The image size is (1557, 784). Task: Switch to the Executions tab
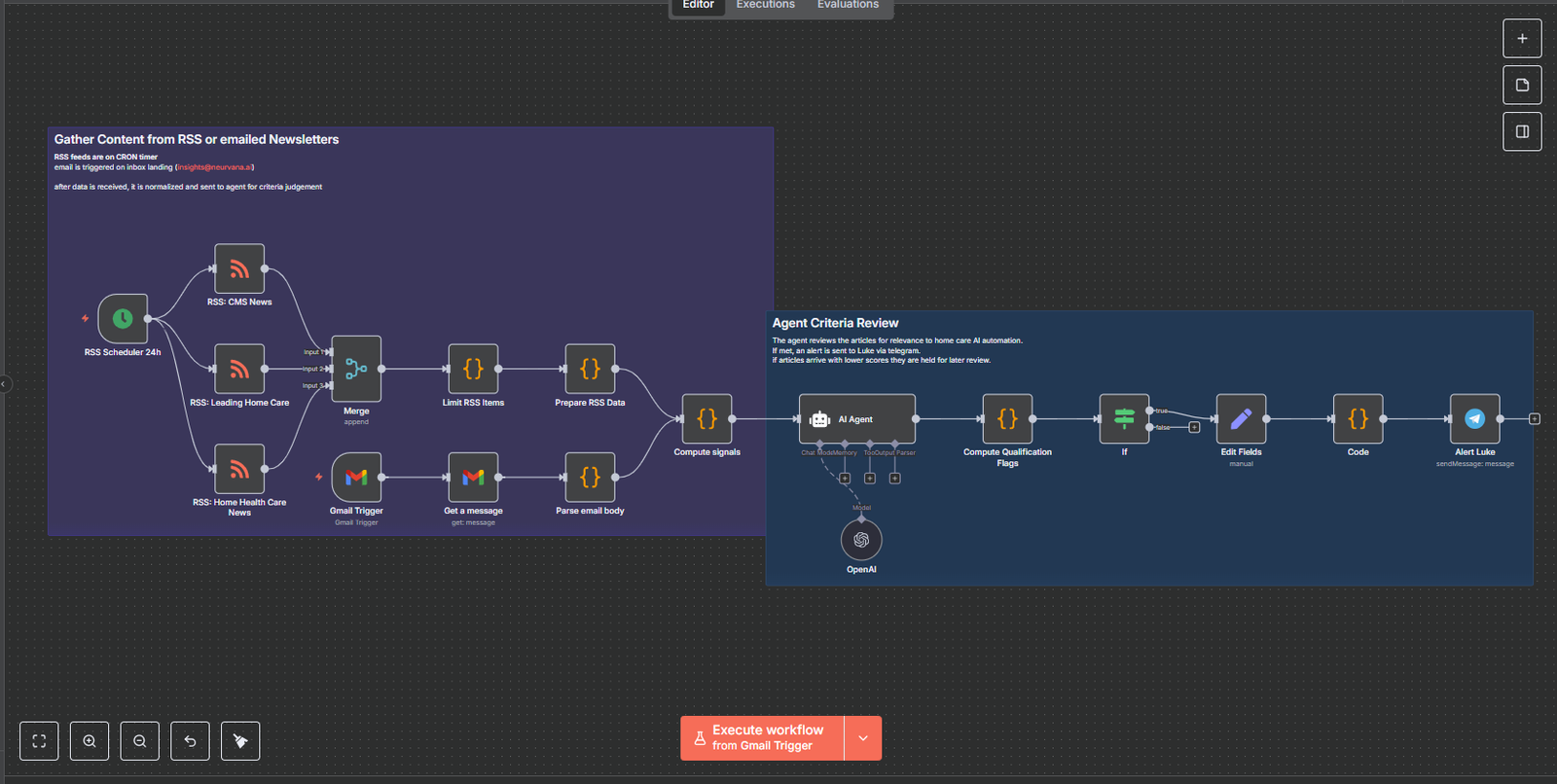click(765, 5)
